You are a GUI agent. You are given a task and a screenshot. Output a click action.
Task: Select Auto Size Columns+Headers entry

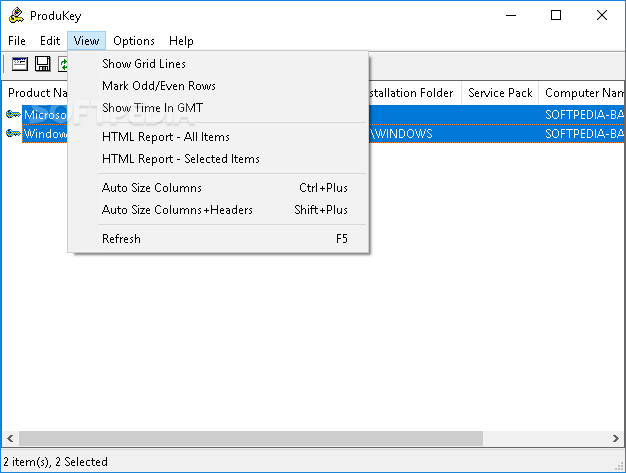(x=218, y=210)
